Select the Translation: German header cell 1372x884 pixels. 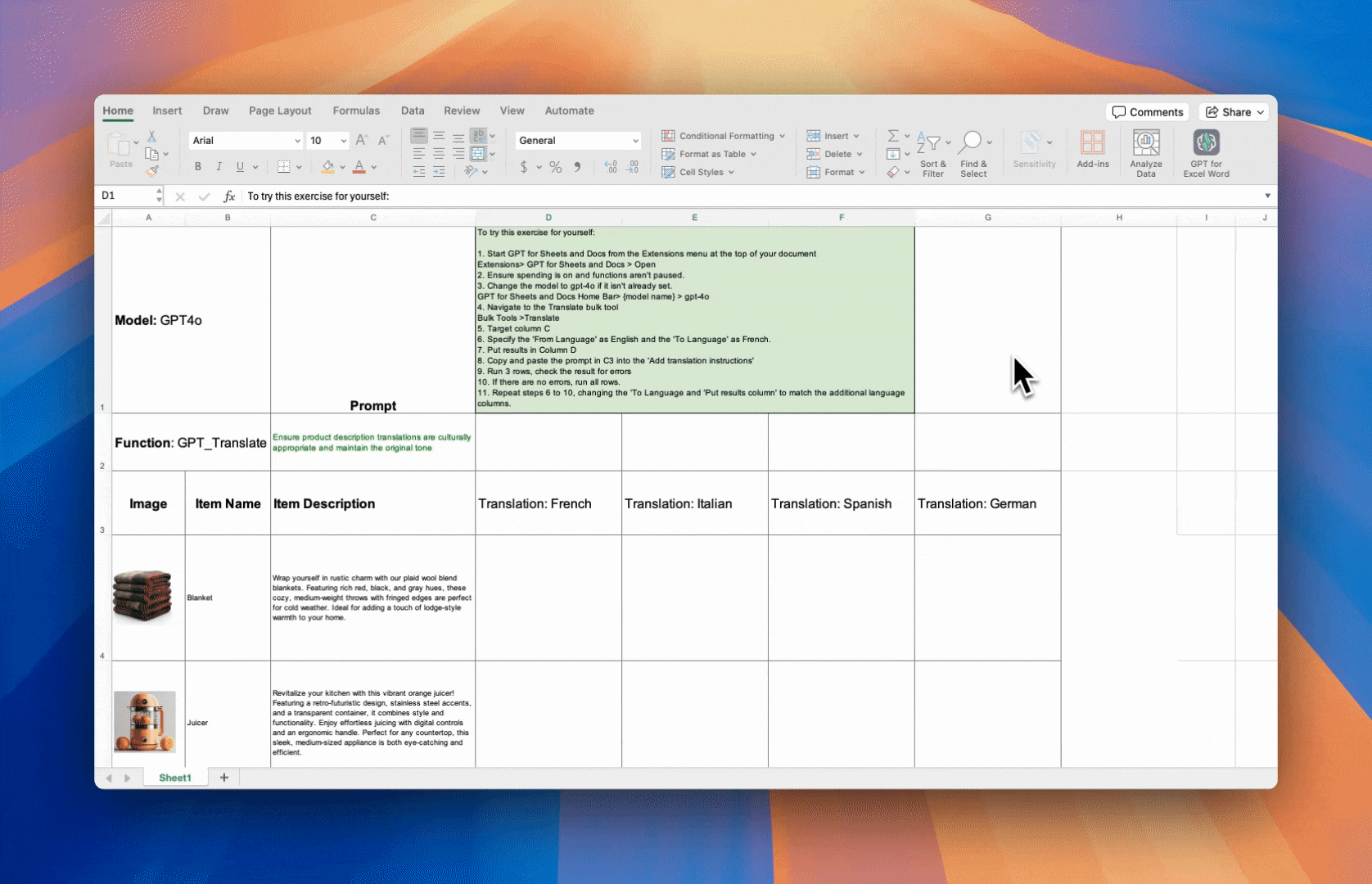pyautogui.click(x=988, y=503)
